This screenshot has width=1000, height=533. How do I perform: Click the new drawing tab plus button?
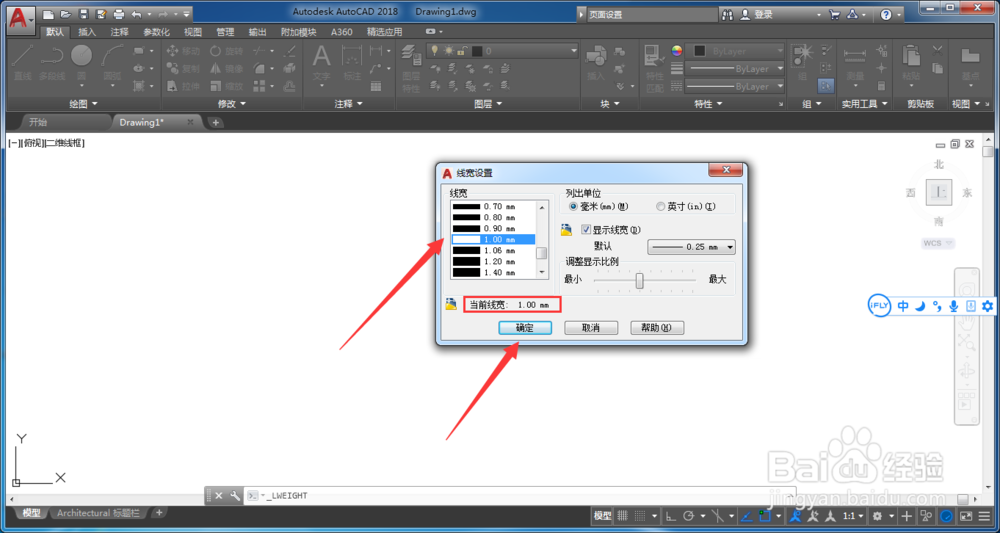coord(216,122)
